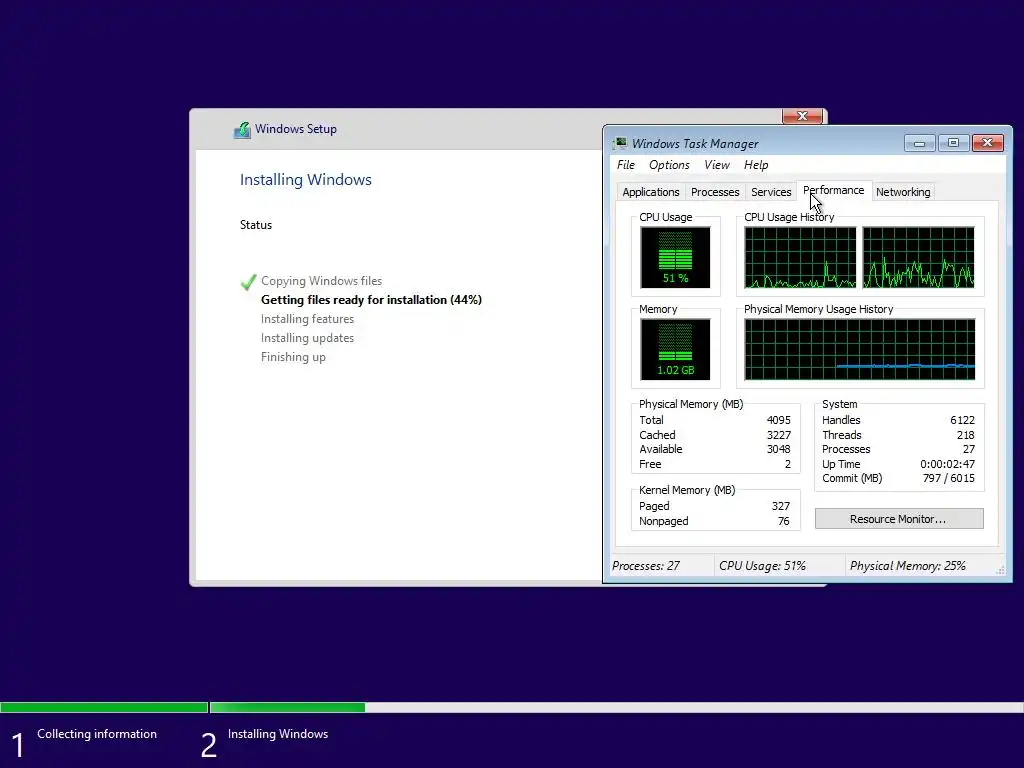This screenshot has height=768, width=1024.
Task: Close the Windows Setup window
Action: click(802, 116)
